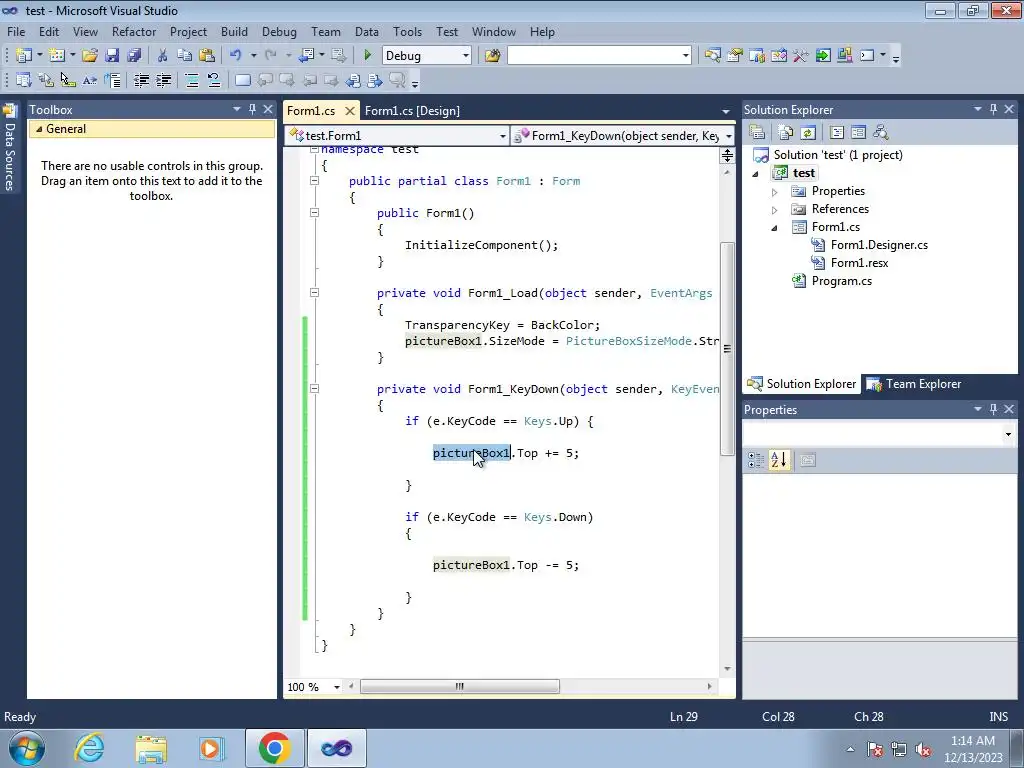The height and width of the screenshot is (768, 1024).
Task: Open the File menu
Action: (x=16, y=31)
